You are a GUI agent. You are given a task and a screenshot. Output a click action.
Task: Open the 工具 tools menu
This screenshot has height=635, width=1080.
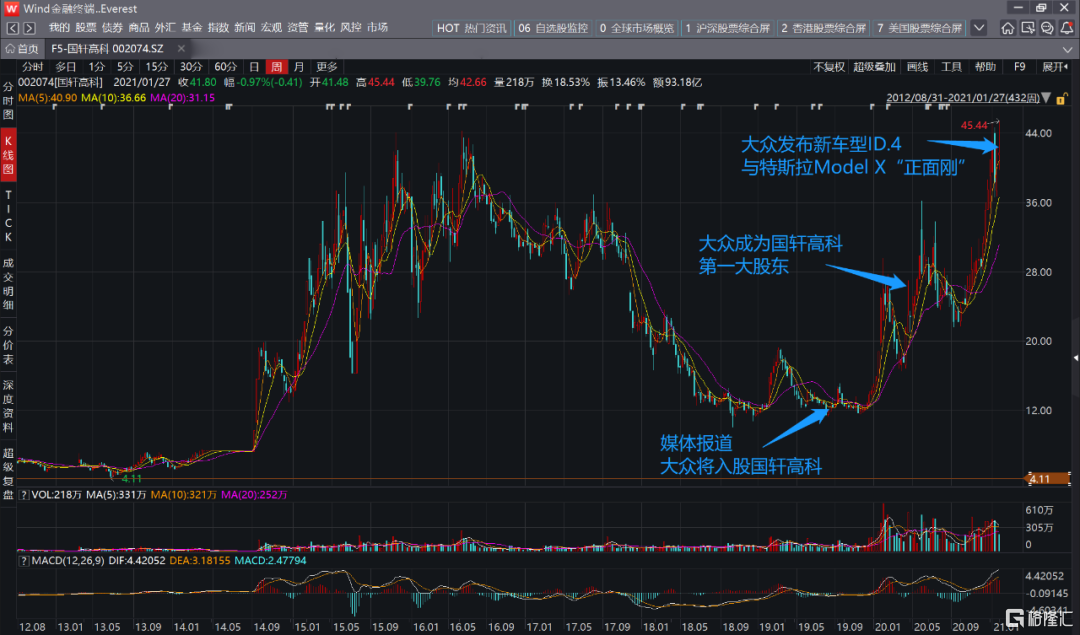click(951, 67)
